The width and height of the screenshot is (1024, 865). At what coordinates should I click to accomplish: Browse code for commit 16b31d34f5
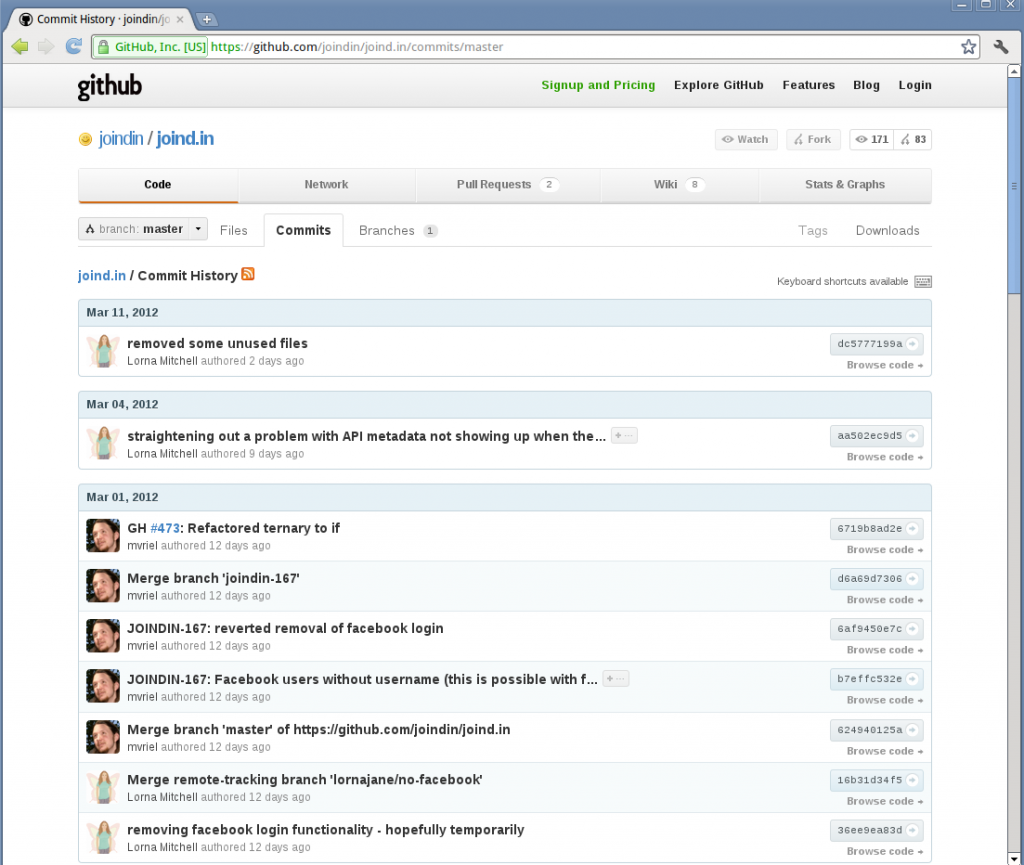pos(885,801)
